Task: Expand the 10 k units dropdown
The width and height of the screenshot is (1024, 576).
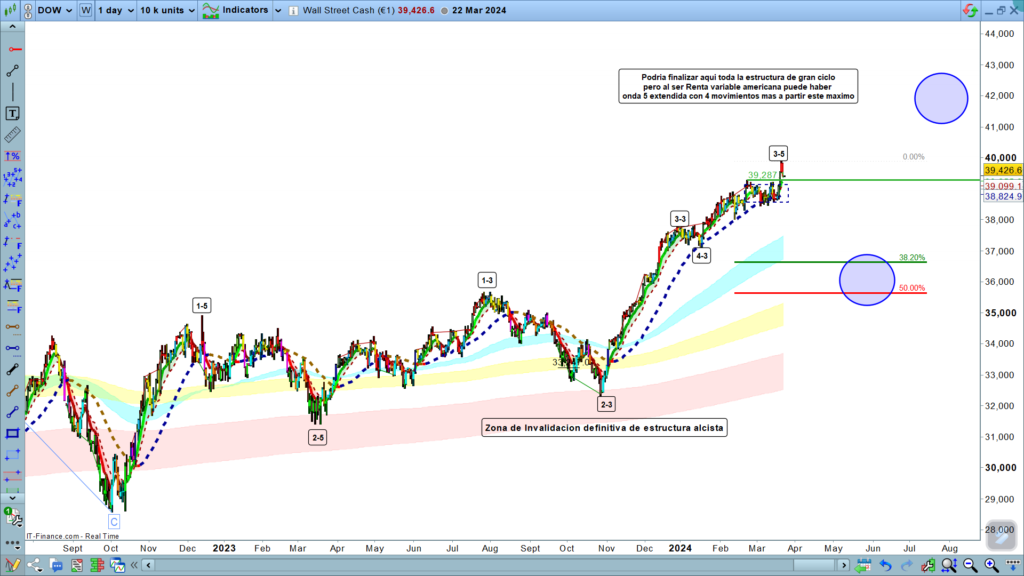Action: pos(166,10)
